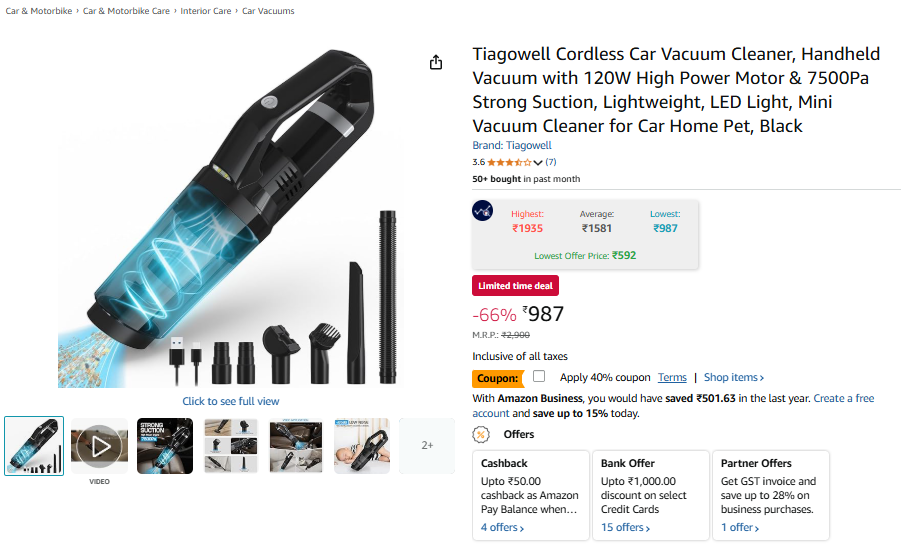Click the Offers percent badge icon
Image resolution: width=911 pixels, height=545 pixels.
tap(480, 434)
